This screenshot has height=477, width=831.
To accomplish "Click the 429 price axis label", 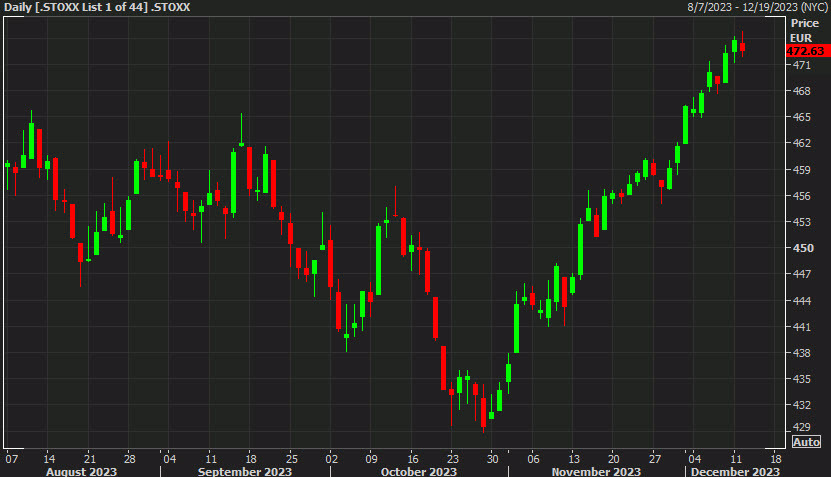I will (801, 427).
